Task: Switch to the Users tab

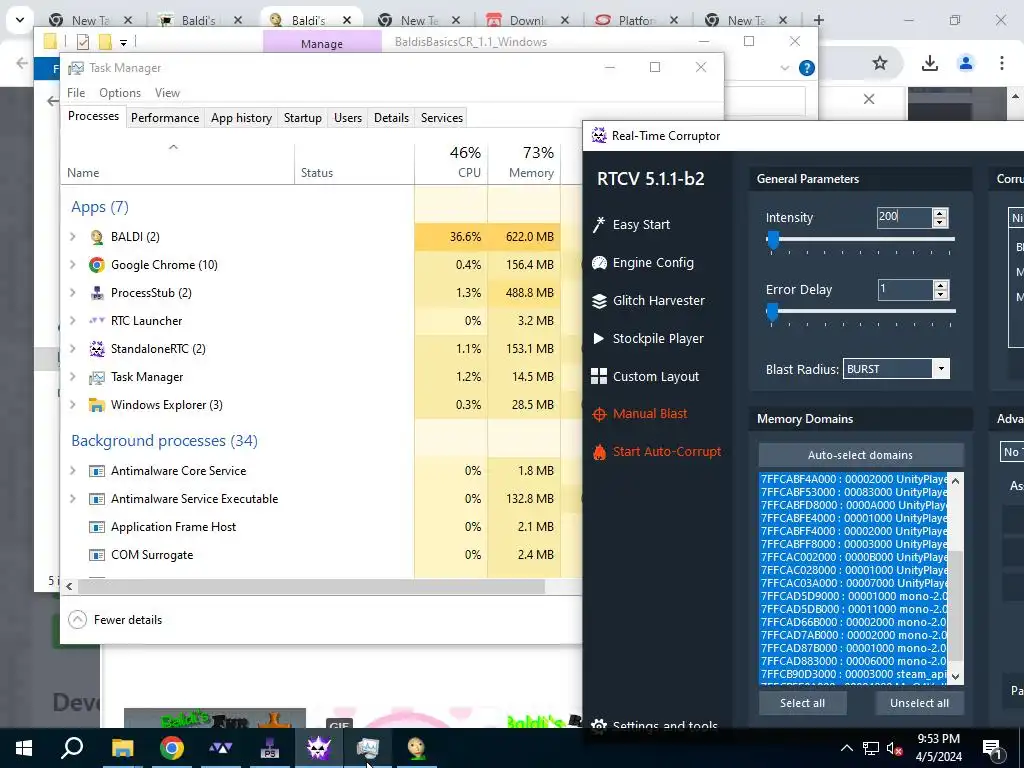Action: 347,118
